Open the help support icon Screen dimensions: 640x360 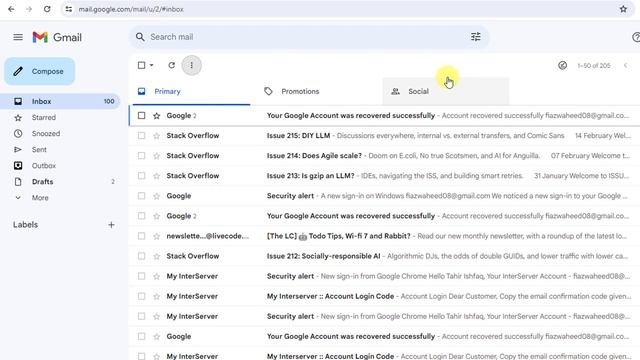point(636,37)
